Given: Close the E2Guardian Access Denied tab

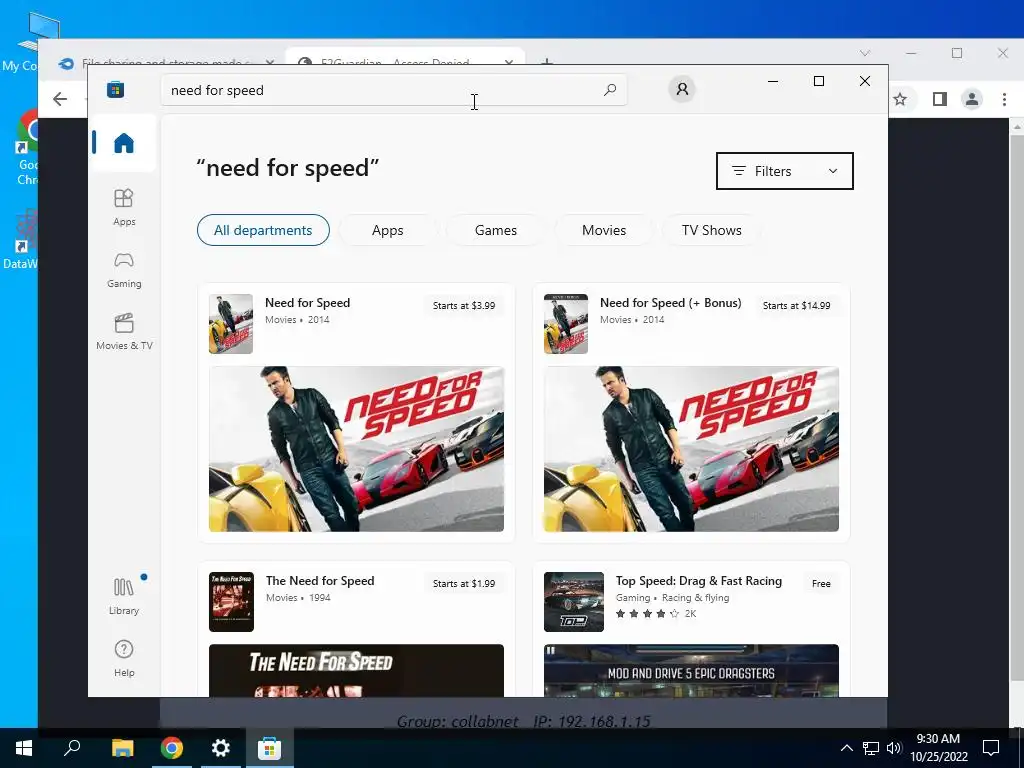Looking at the screenshot, I should [x=509, y=62].
